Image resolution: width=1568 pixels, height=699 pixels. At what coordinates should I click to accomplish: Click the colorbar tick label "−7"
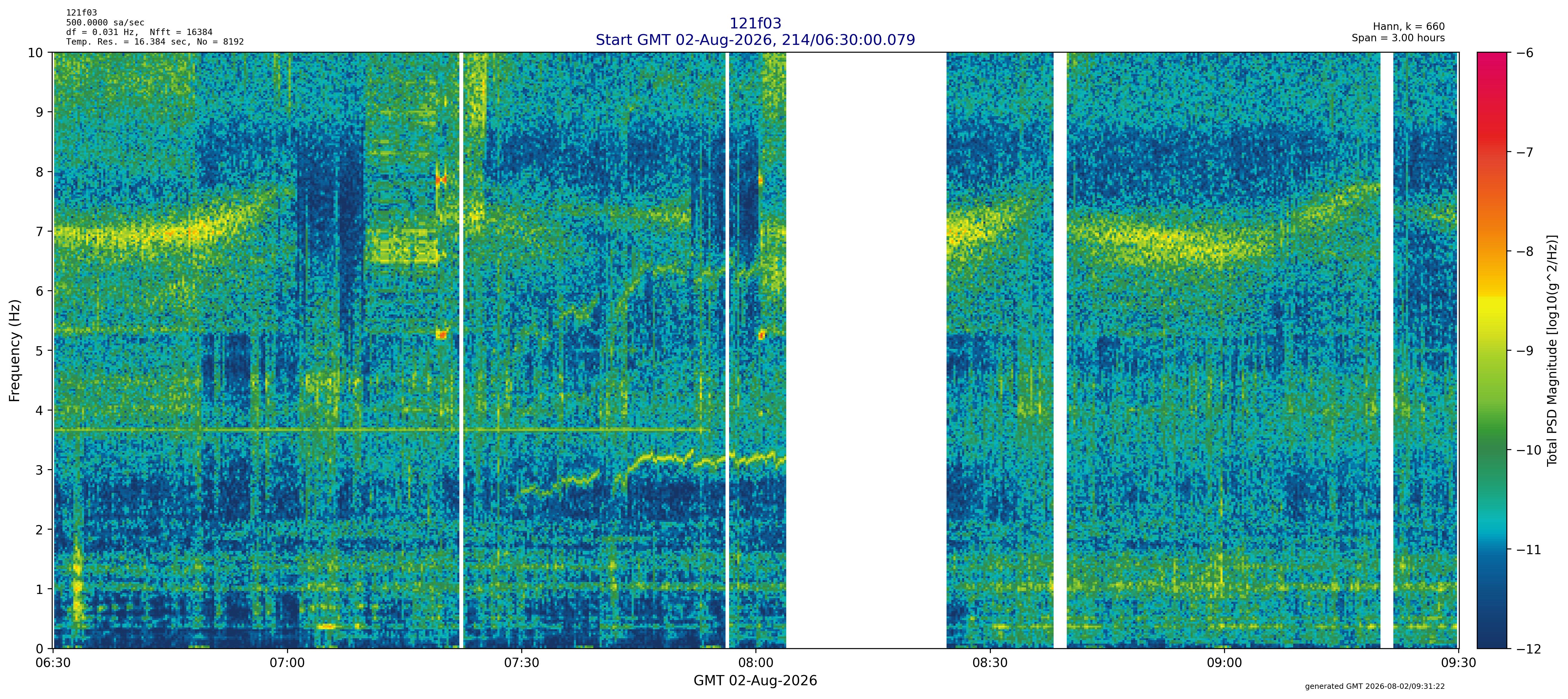pyautogui.click(x=1524, y=152)
